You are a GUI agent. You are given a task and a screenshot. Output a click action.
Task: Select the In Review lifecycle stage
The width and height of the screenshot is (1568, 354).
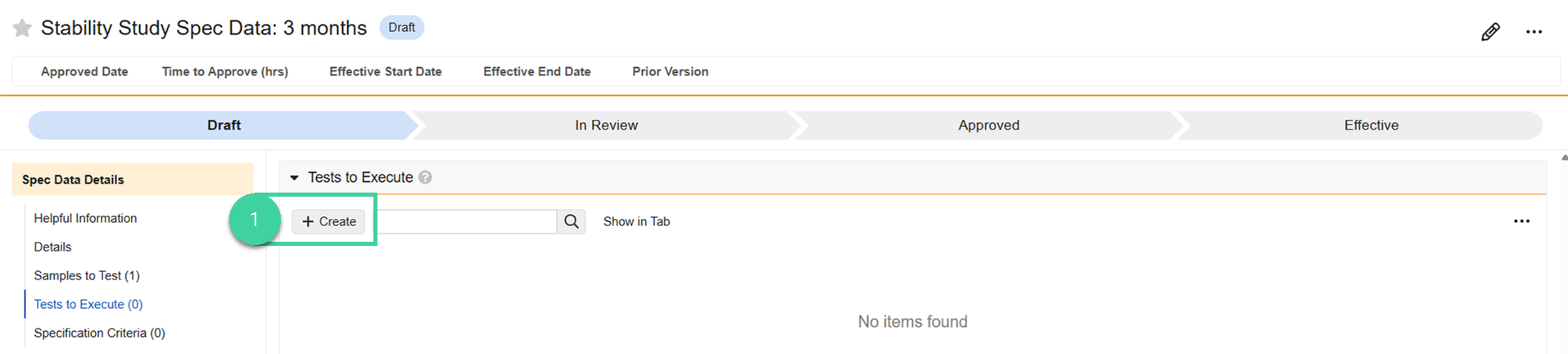[x=606, y=125]
